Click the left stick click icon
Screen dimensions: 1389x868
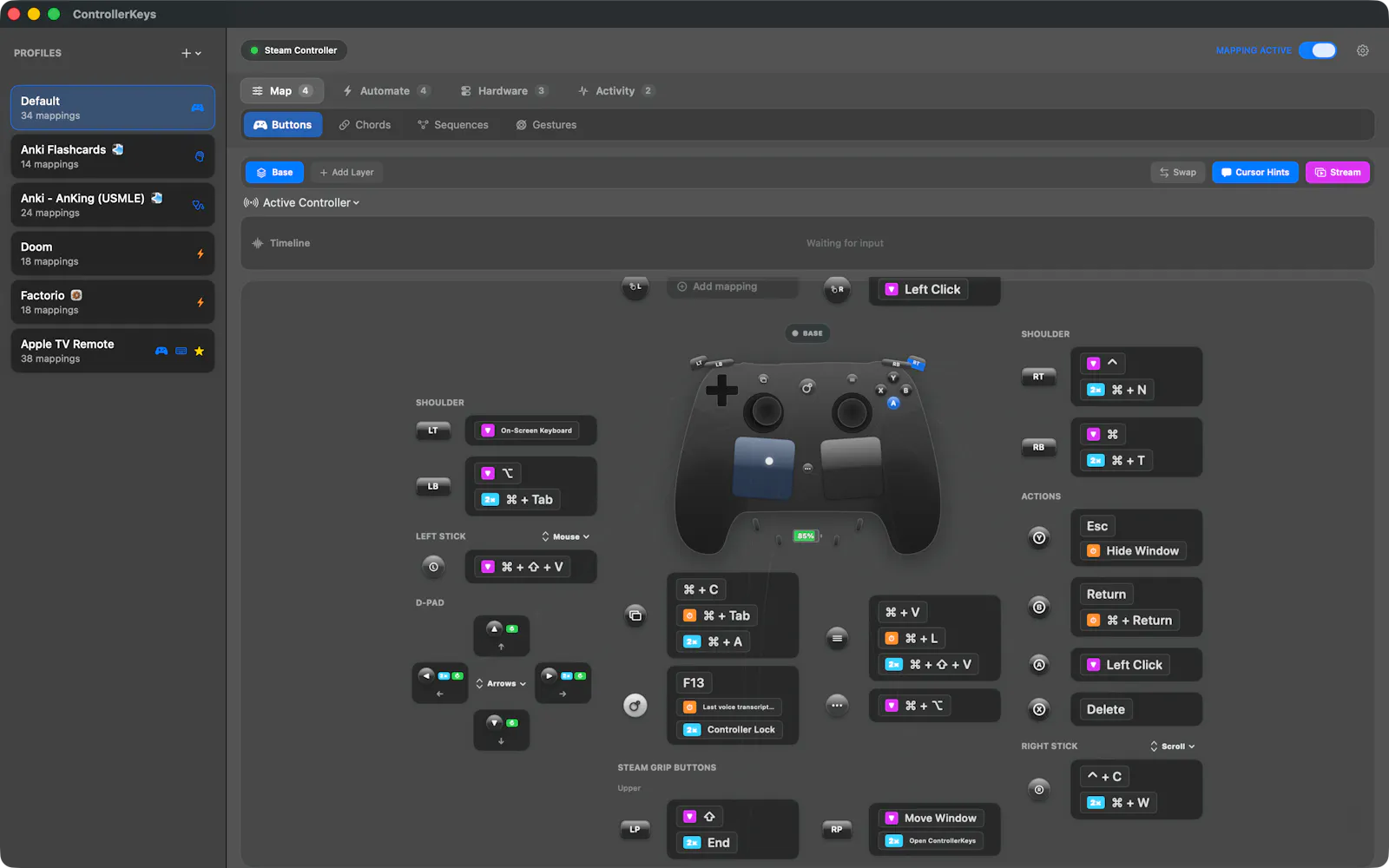pos(433,567)
